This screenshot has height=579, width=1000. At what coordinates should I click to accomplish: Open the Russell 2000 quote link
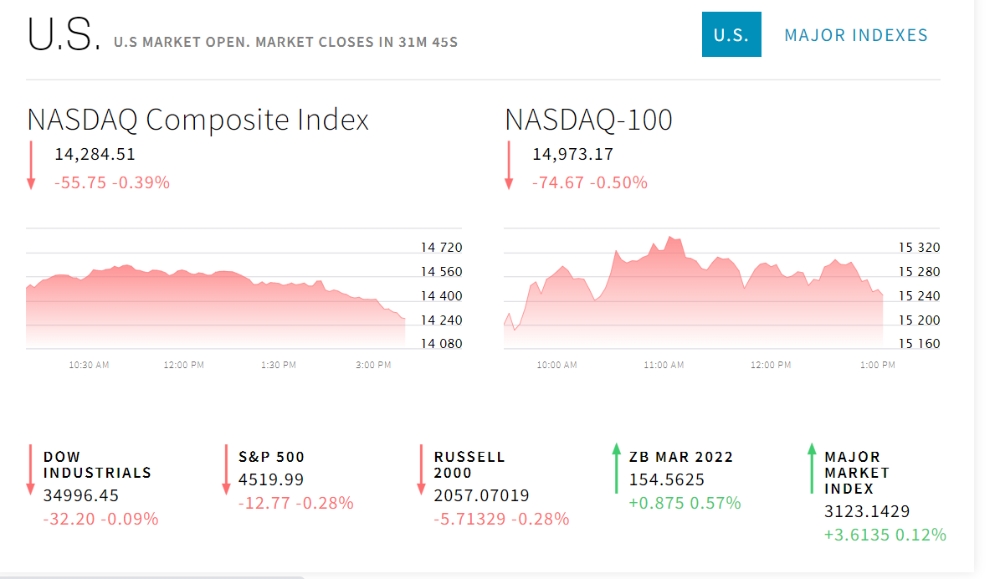(469, 465)
